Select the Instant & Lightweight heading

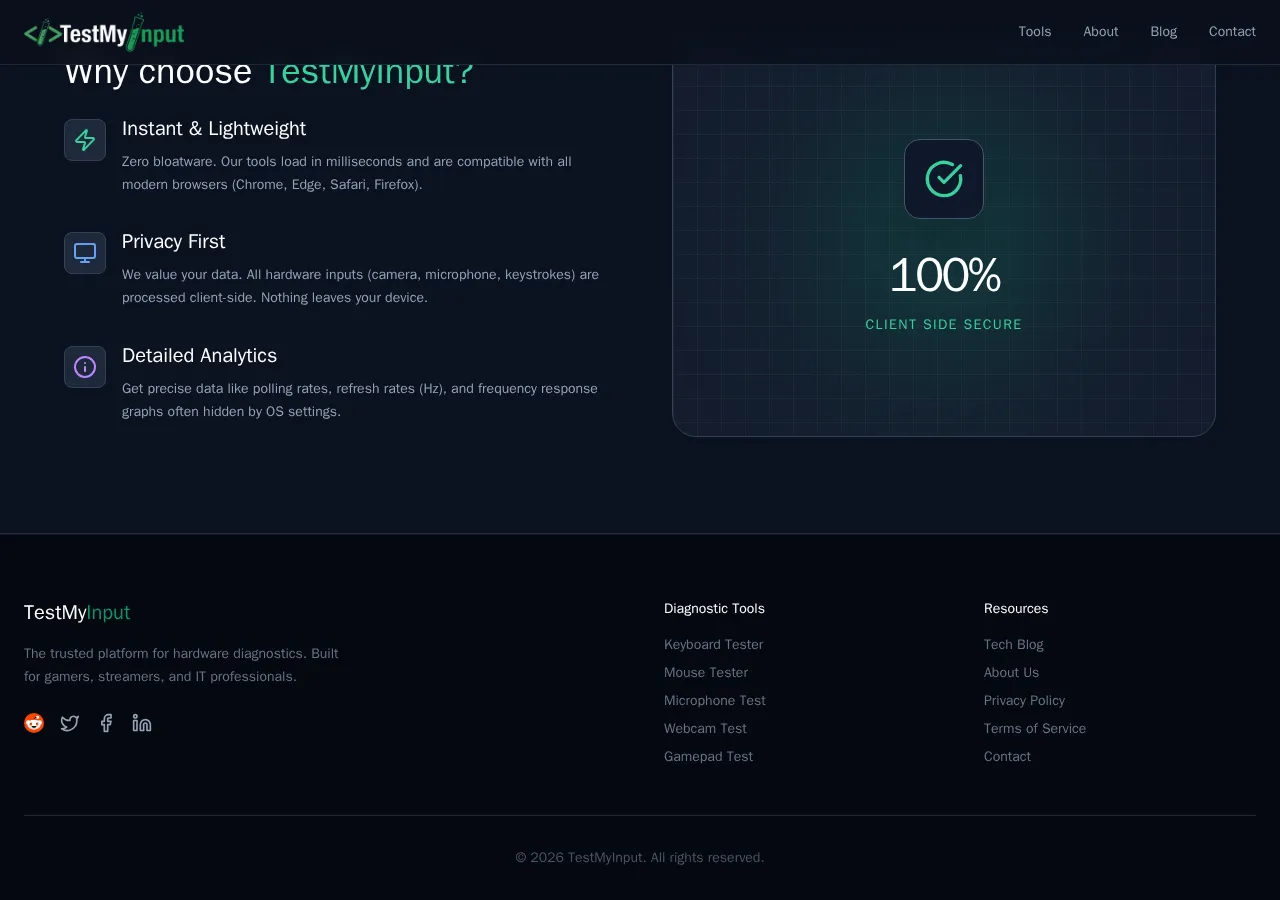coord(214,129)
